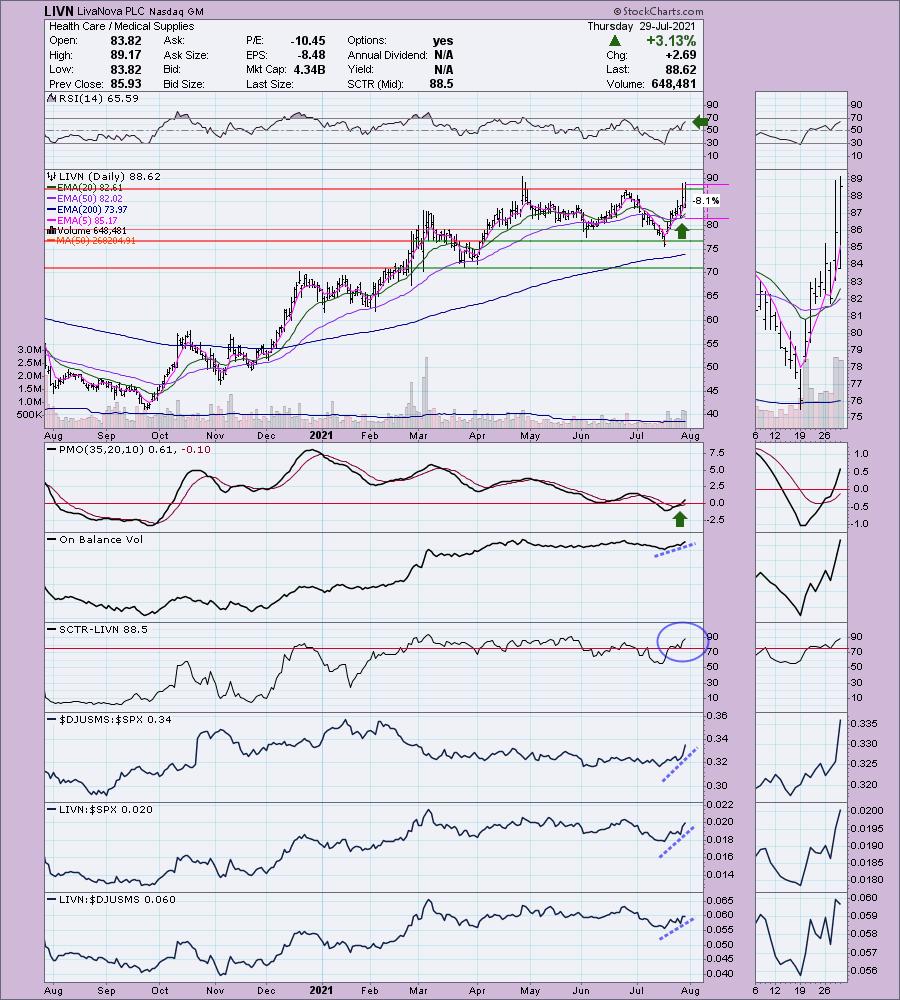Image resolution: width=900 pixels, height=1000 pixels.
Task: Click the High value 89.17
Action: pyautogui.click(x=126, y=55)
